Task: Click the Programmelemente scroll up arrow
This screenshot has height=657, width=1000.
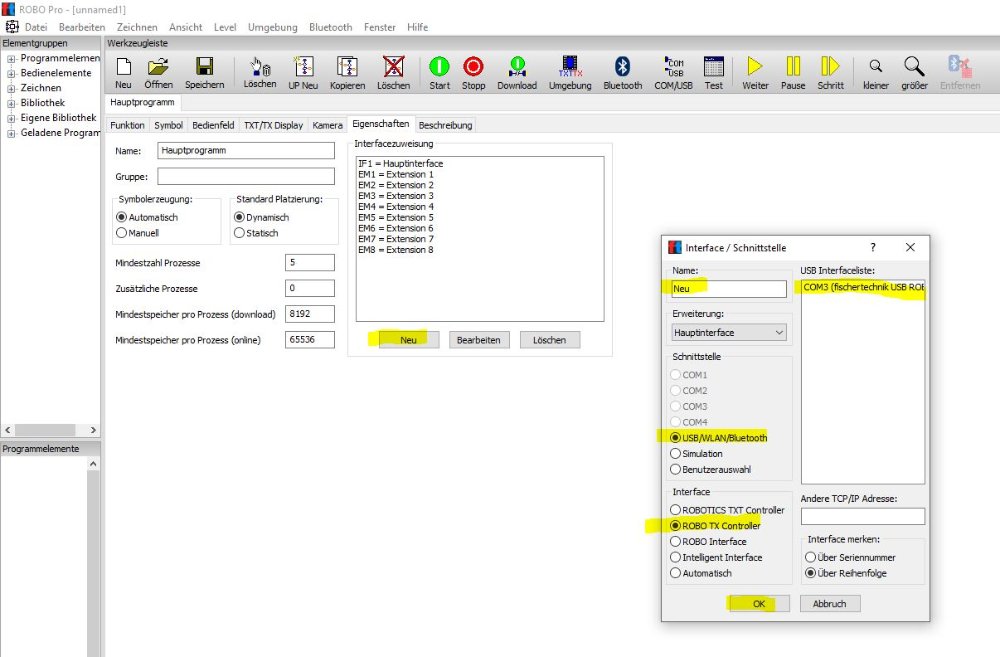Action: [x=93, y=464]
